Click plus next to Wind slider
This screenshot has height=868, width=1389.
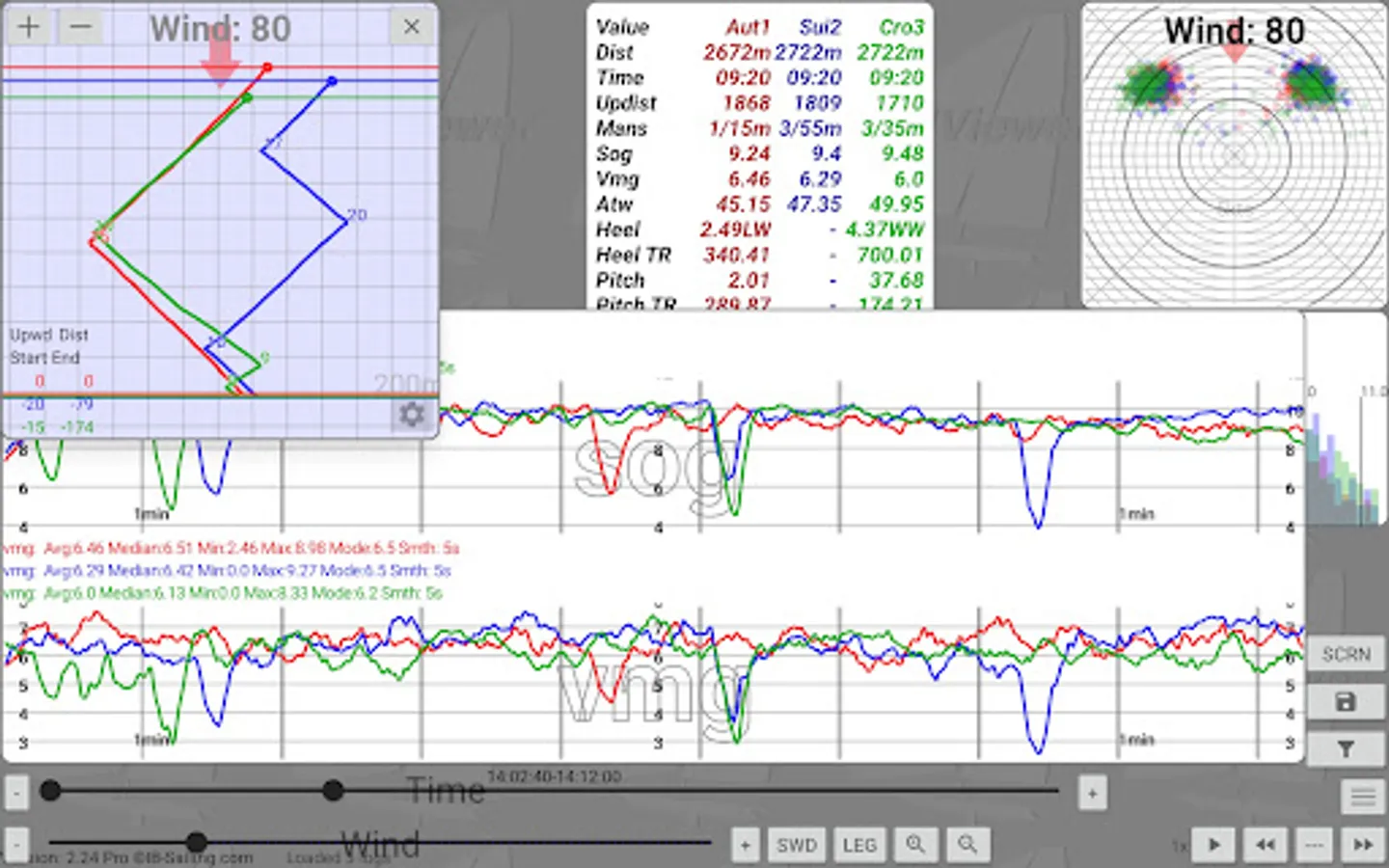(x=746, y=845)
